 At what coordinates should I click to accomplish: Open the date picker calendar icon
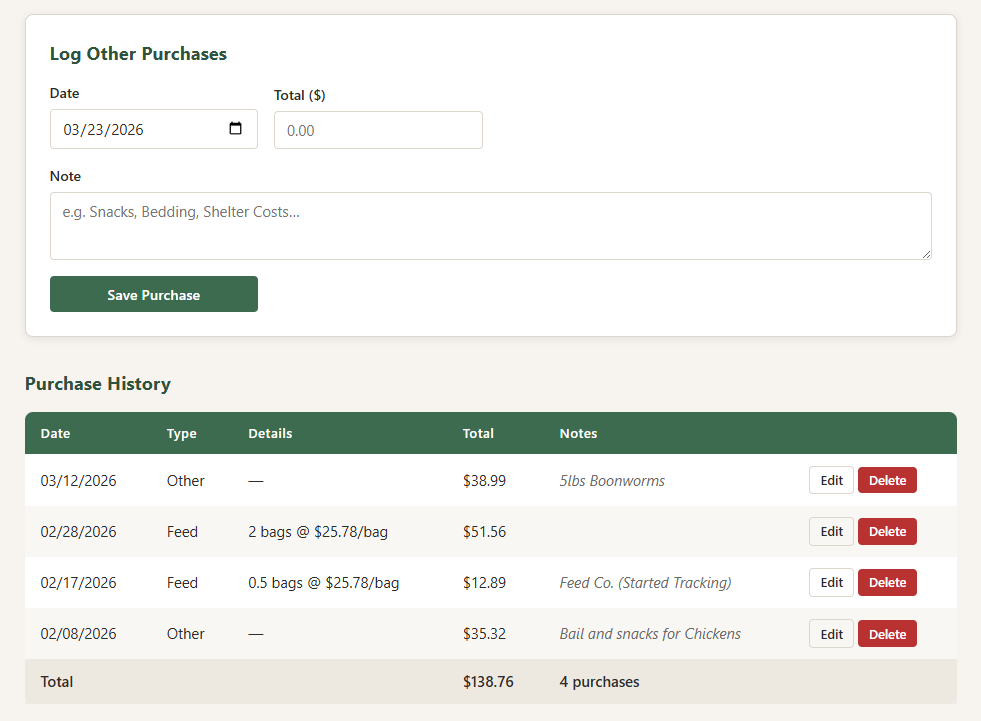pos(236,129)
